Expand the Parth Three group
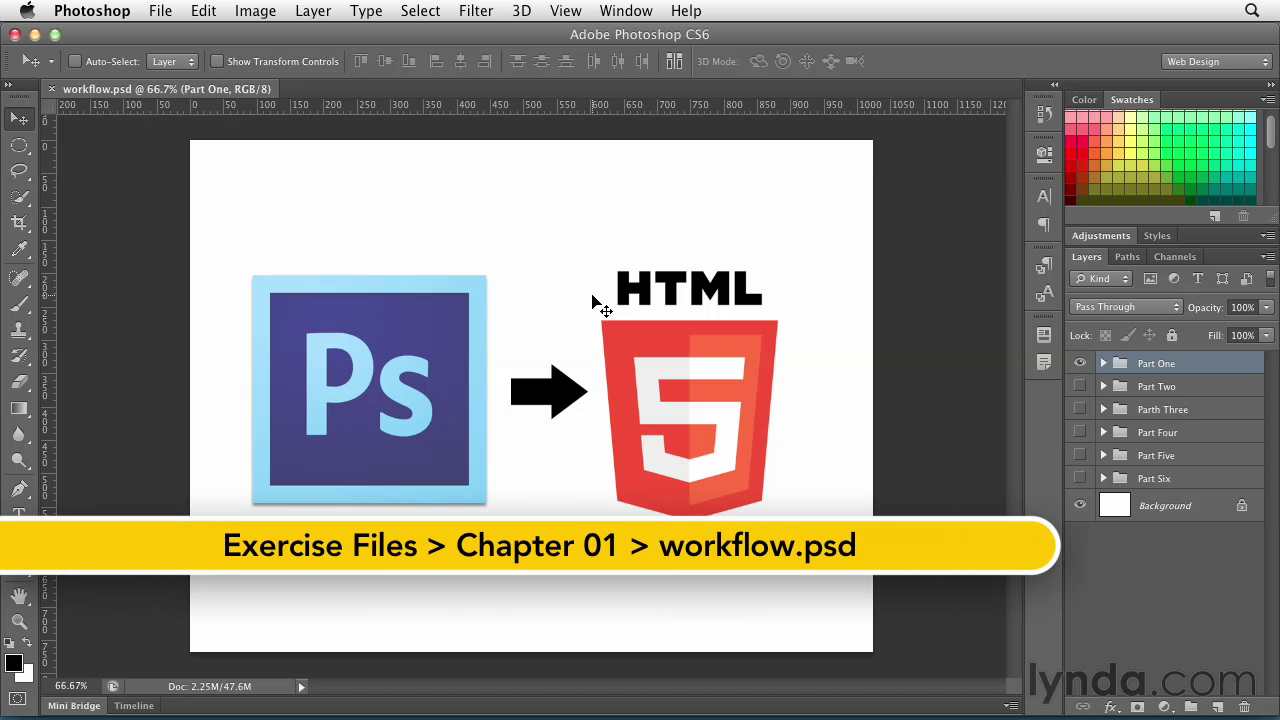This screenshot has width=1280, height=720. pyautogui.click(x=1104, y=409)
